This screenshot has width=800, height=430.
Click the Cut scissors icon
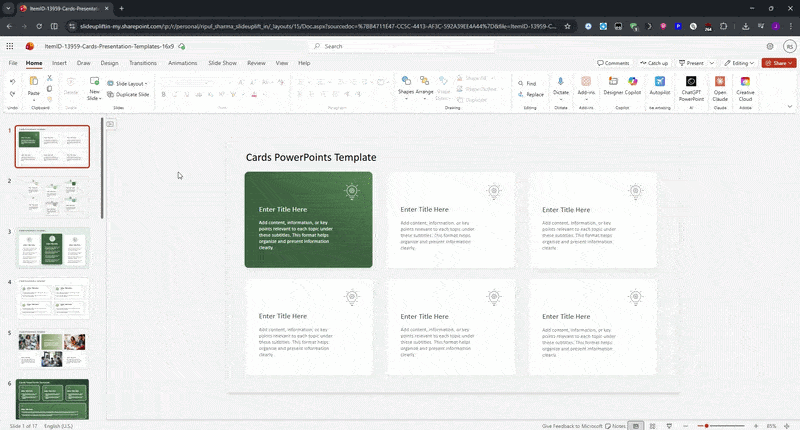(x=49, y=78)
